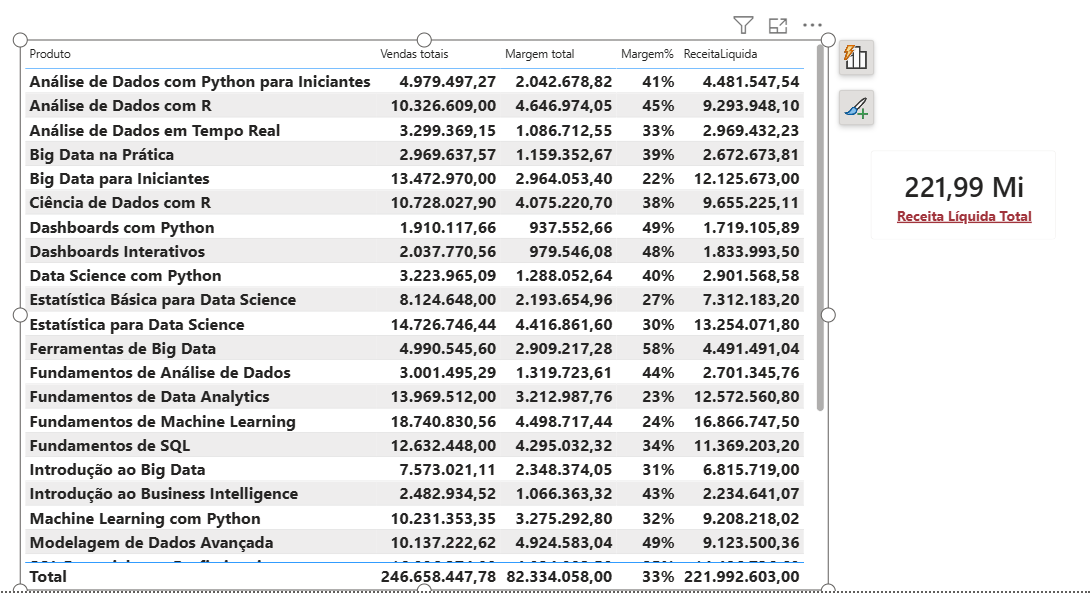Select the left-middle resize handle of table

[x=20, y=315]
